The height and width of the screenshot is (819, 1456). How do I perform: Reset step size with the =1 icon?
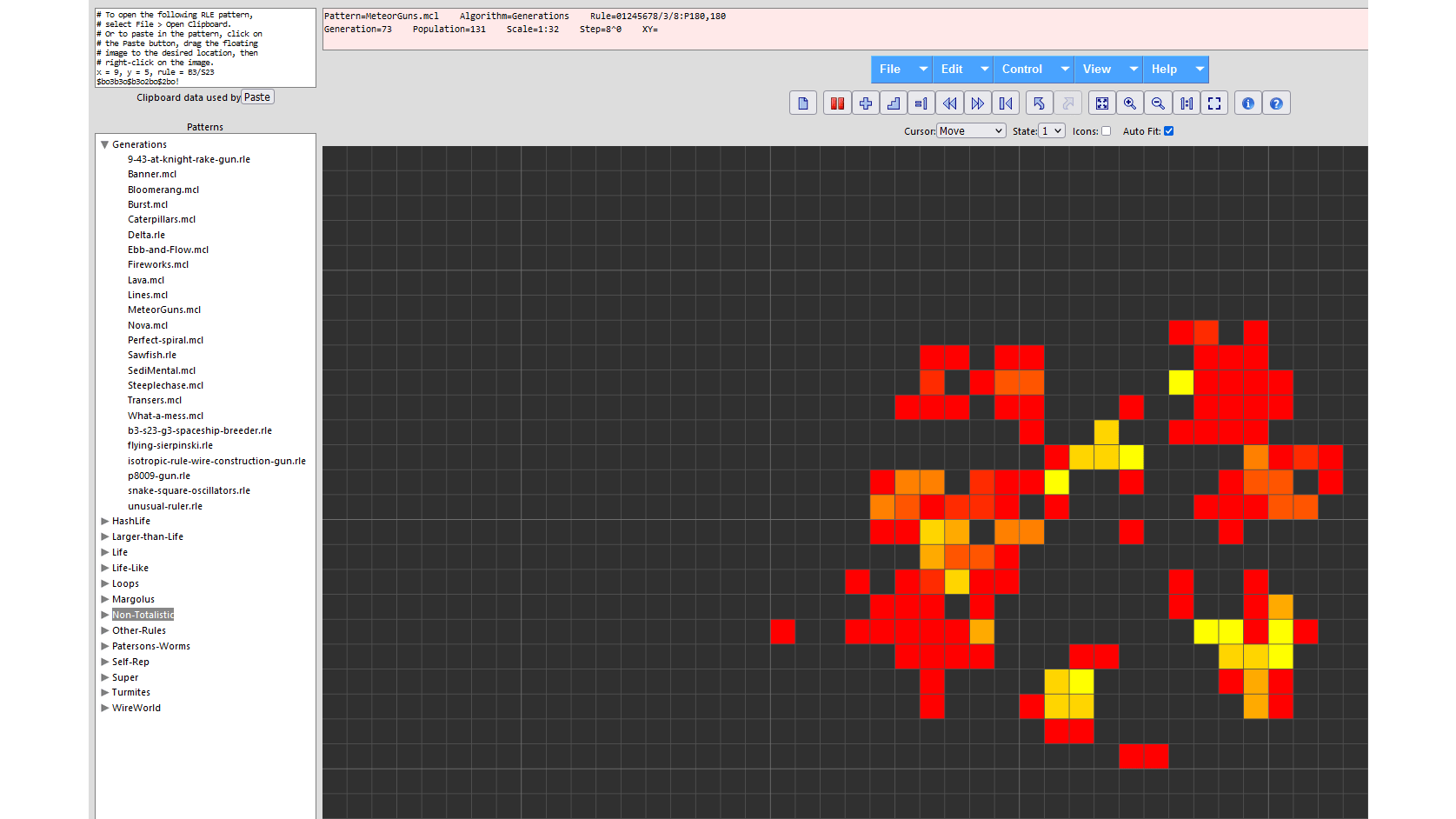point(921,103)
